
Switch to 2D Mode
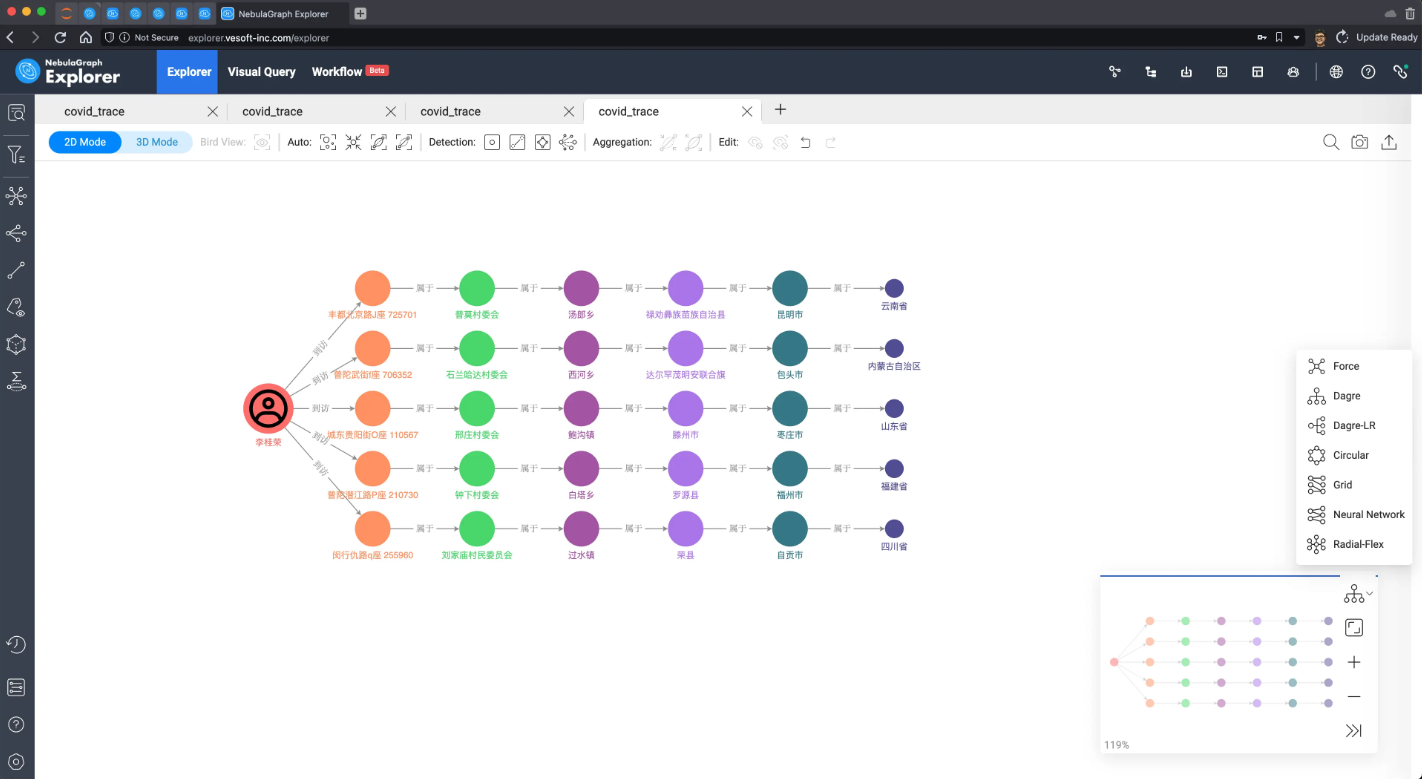[85, 142]
